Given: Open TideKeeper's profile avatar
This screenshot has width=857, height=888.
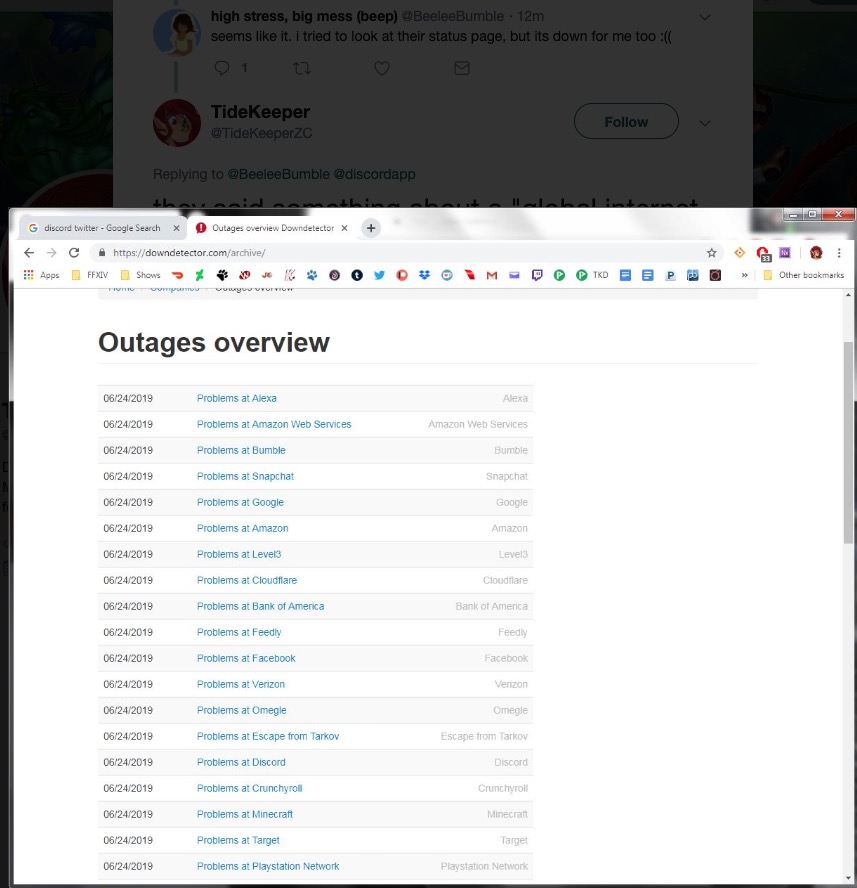Looking at the screenshot, I should [x=177, y=123].
